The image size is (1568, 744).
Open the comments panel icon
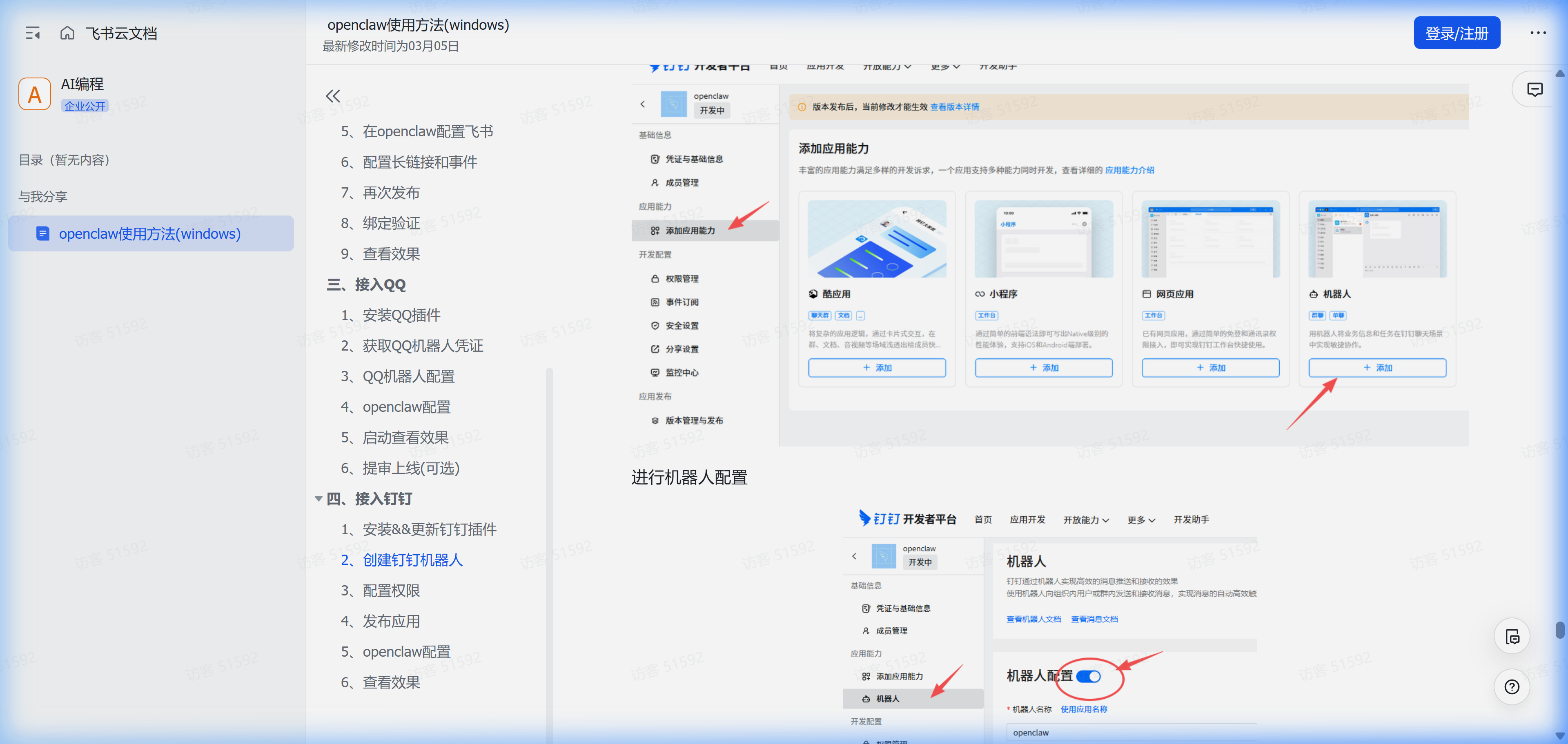click(1535, 89)
